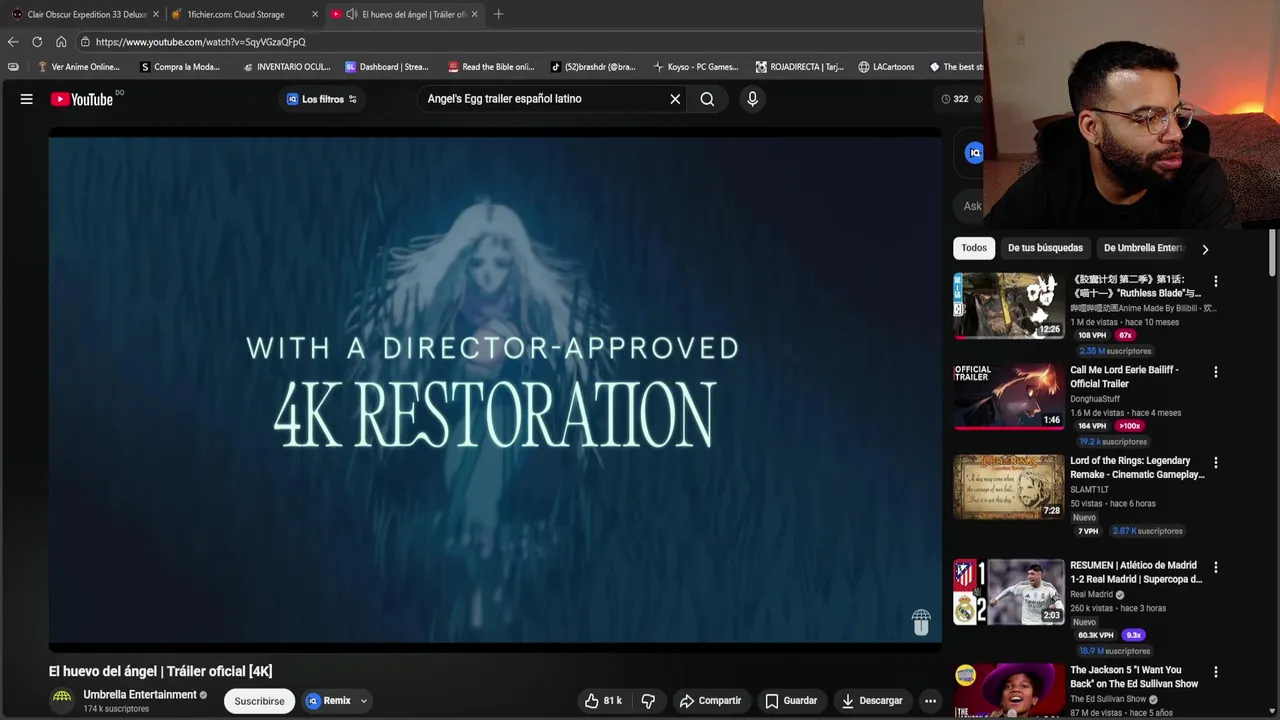The height and width of the screenshot is (720, 1280).
Task: Click video title El huevo del ángel
Action: point(160,671)
